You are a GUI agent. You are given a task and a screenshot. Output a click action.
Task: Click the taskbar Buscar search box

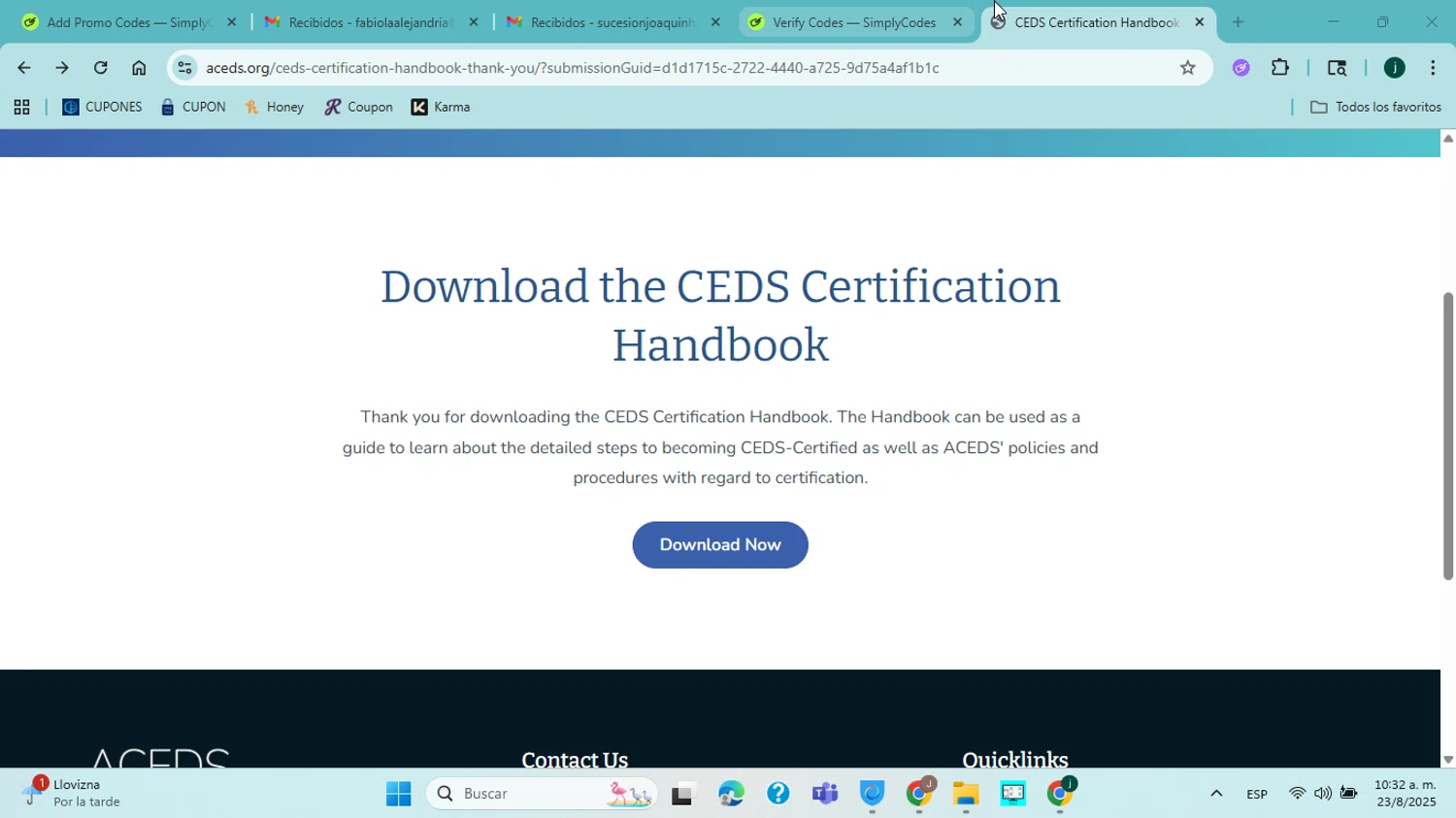tap(542, 794)
